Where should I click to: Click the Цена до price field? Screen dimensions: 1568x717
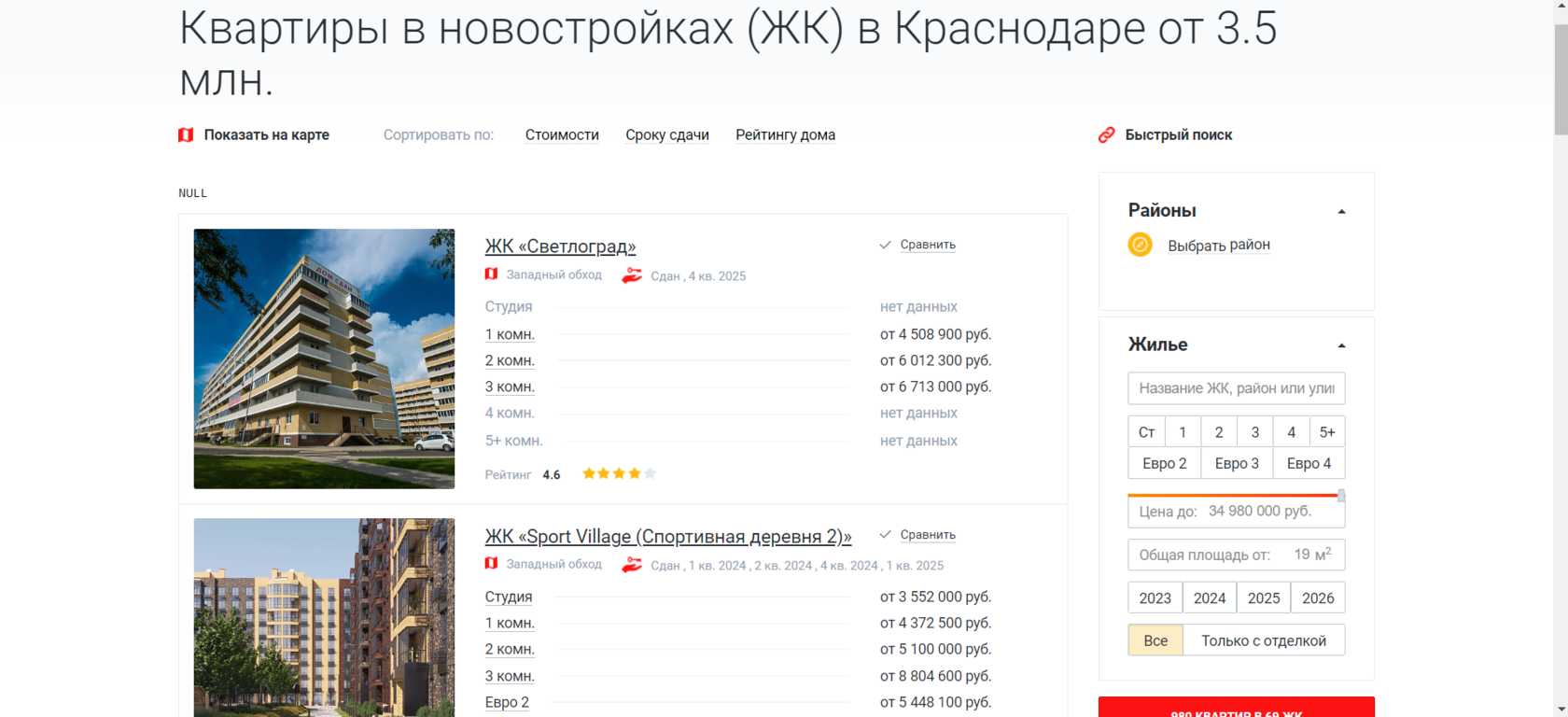click(x=1237, y=512)
